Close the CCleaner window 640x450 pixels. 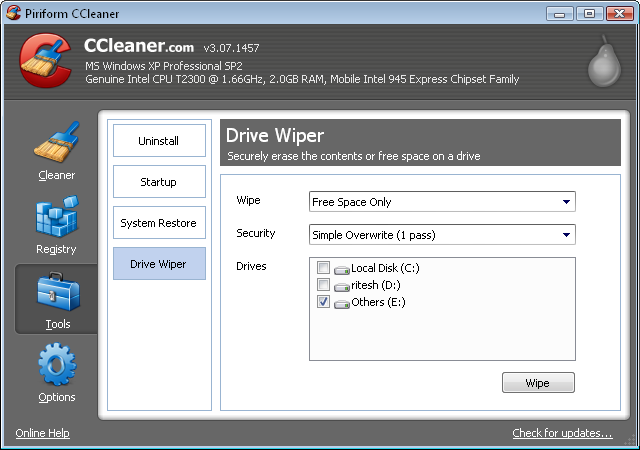tap(619, 13)
